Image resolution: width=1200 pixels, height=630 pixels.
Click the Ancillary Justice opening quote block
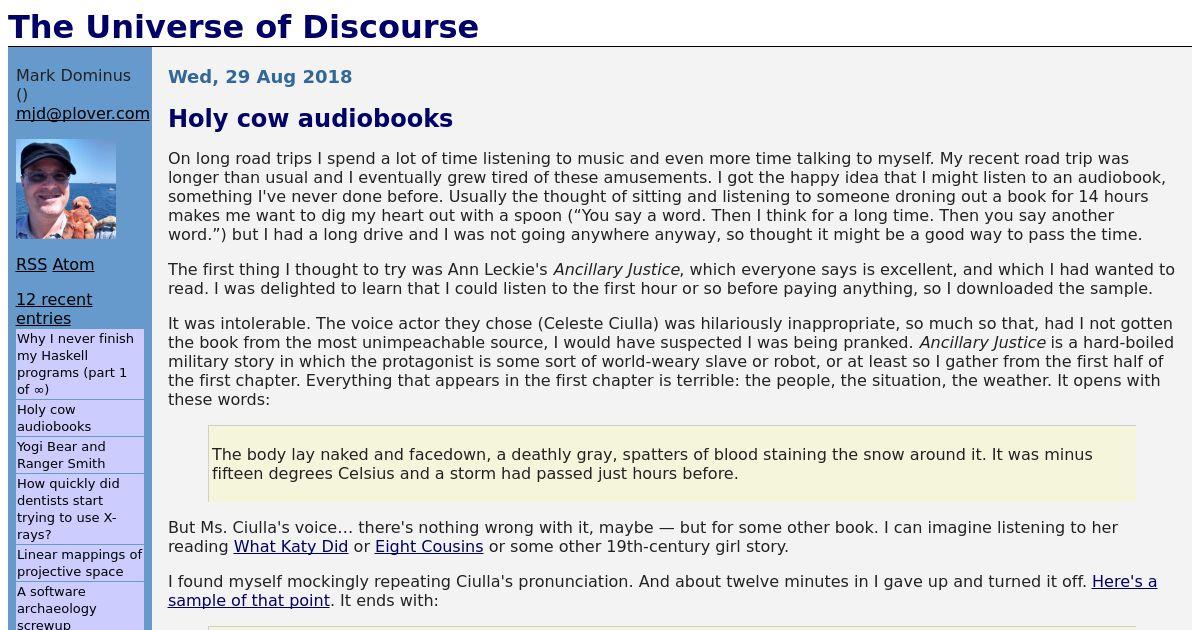pos(672,464)
